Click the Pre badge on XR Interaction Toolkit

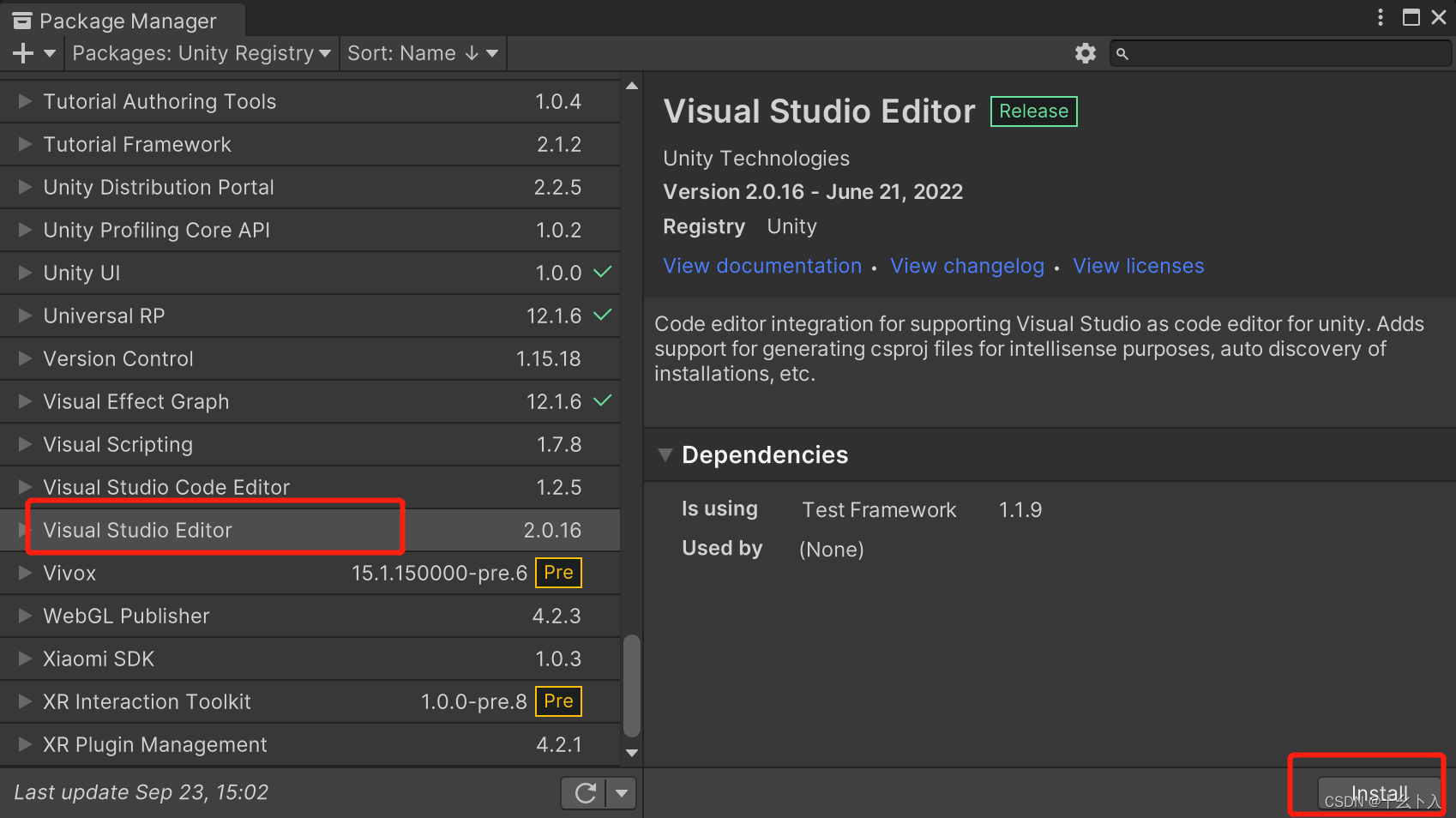point(558,701)
